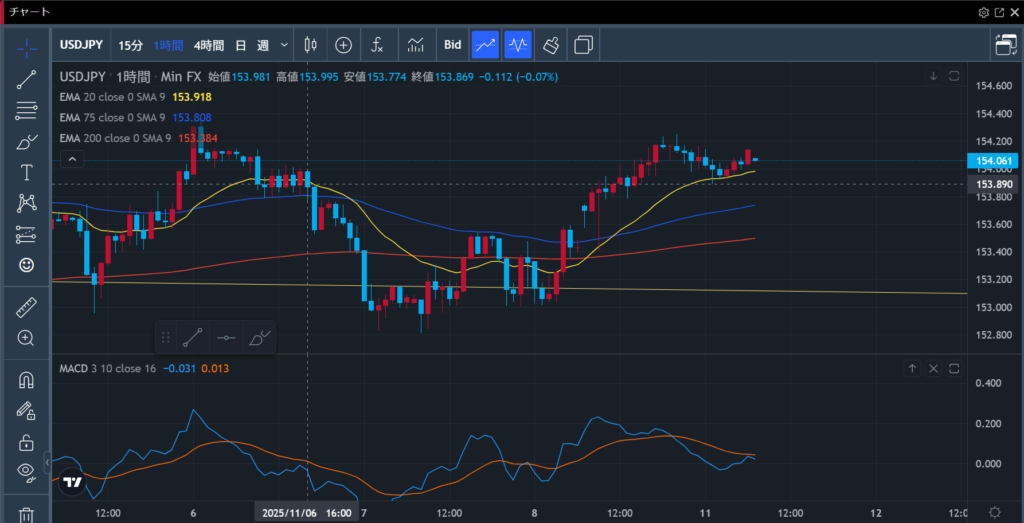Open the emoji sticker tool
Image resolution: width=1024 pixels, height=523 pixels.
(x=27, y=265)
